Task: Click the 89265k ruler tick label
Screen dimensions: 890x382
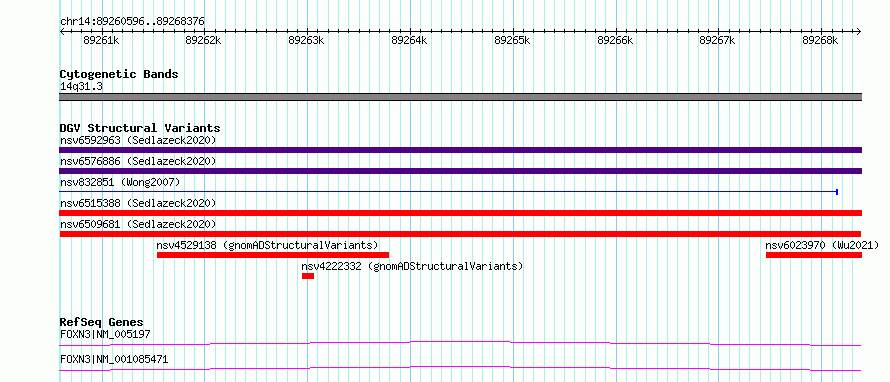Action: coord(513,40)
